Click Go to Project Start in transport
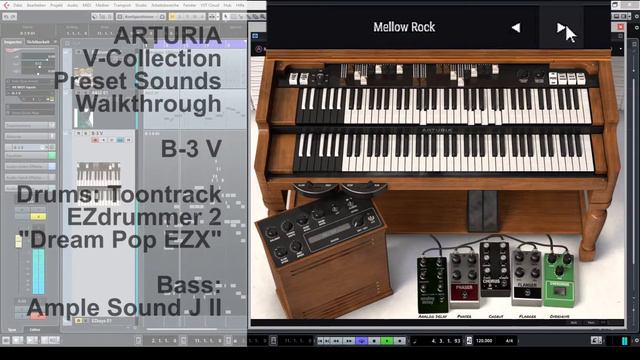Image resolution: width=640 pixels, height=360 pixels. [320, 340]
